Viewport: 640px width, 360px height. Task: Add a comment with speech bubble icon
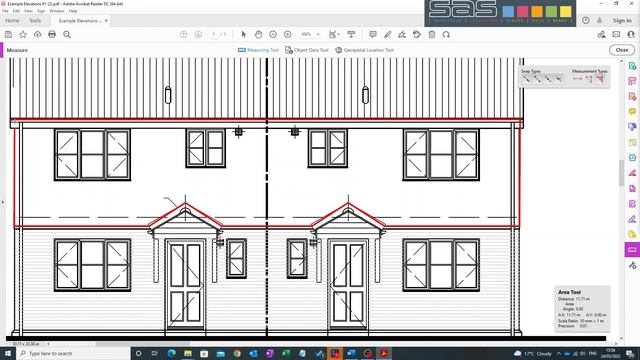(373, 35)
